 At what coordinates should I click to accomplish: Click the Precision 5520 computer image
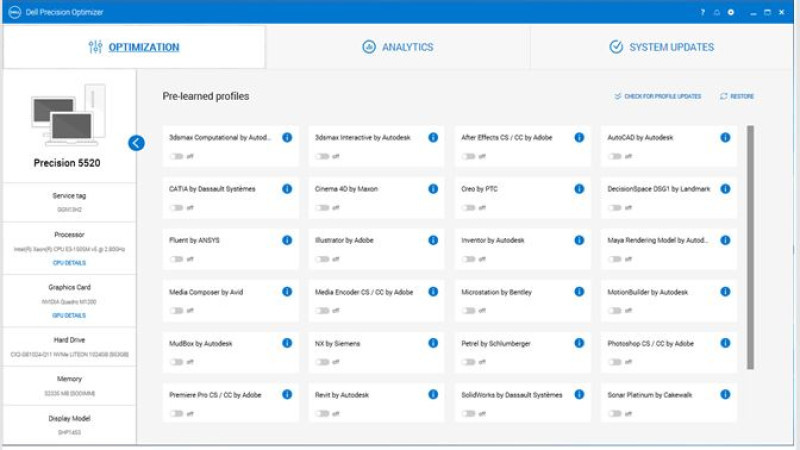coord(68,115)
